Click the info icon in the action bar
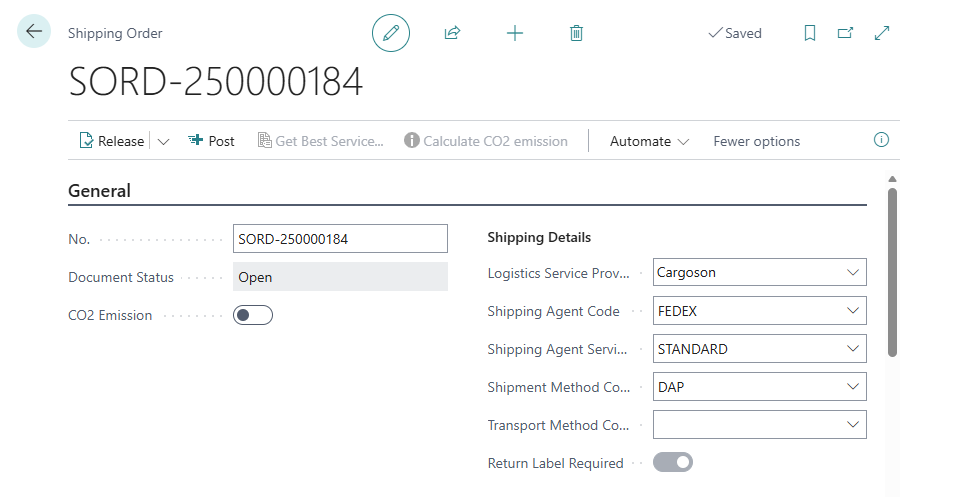The width and height of the screenshot is (968, 497). [881, 140]
